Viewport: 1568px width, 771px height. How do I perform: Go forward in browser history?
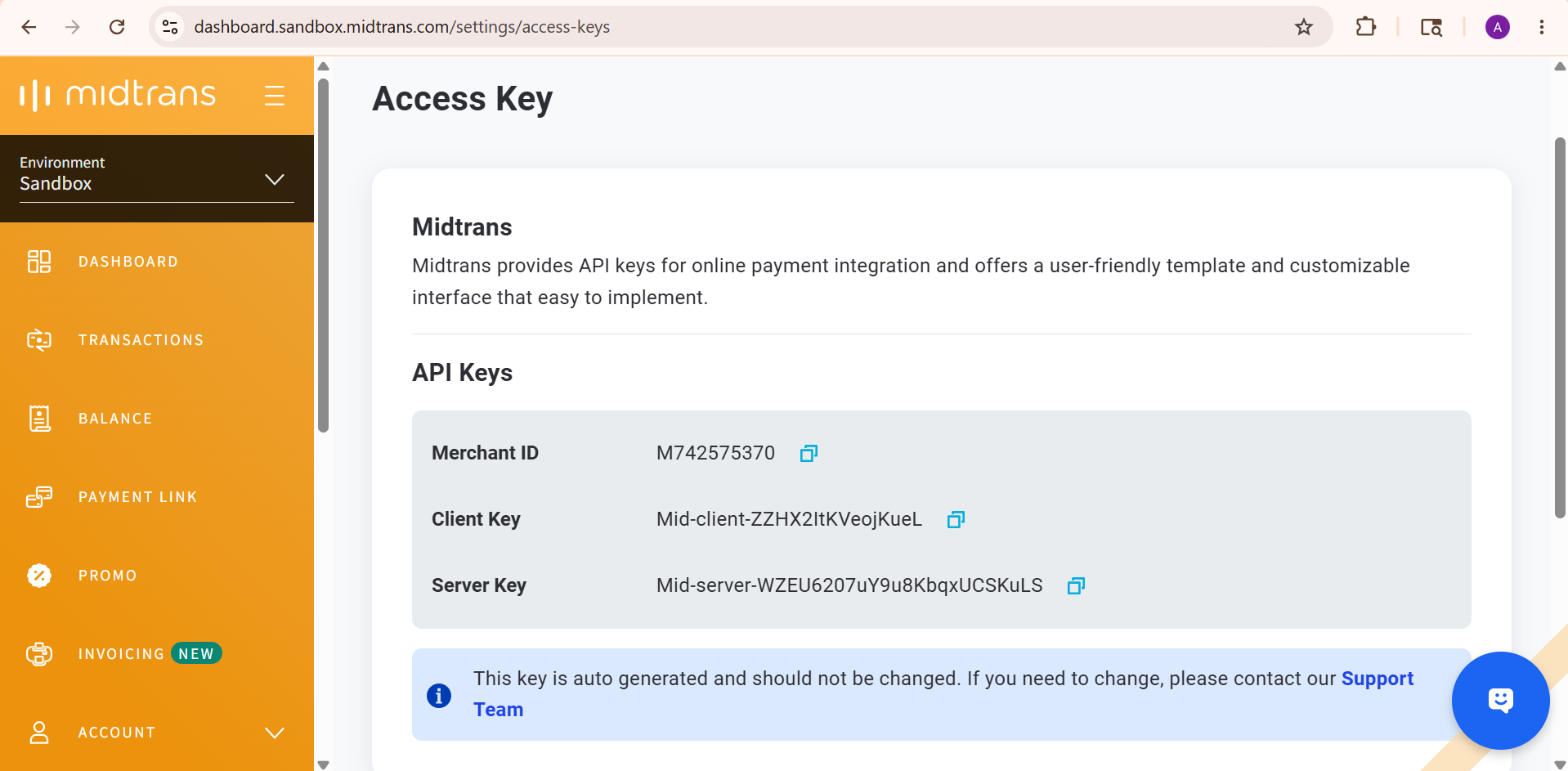pyautogui.click(x=73, y=27)
